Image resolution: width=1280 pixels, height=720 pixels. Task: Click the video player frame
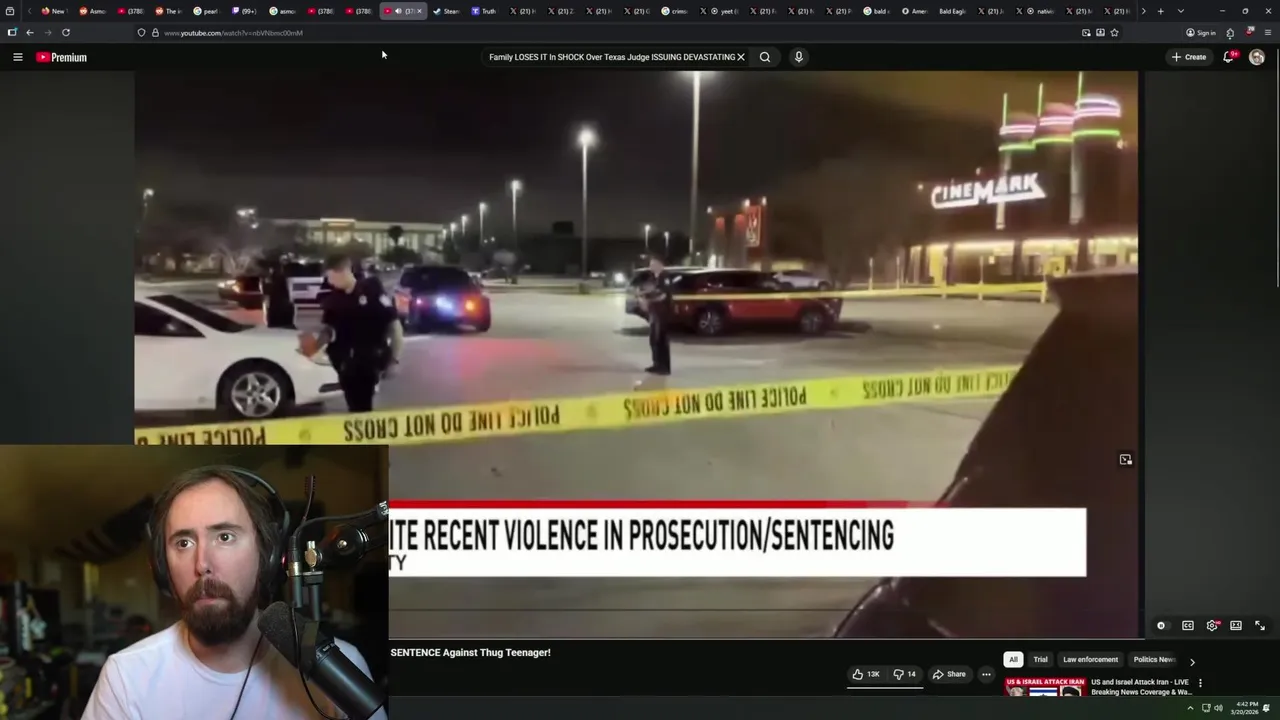(x=637, y=354)
